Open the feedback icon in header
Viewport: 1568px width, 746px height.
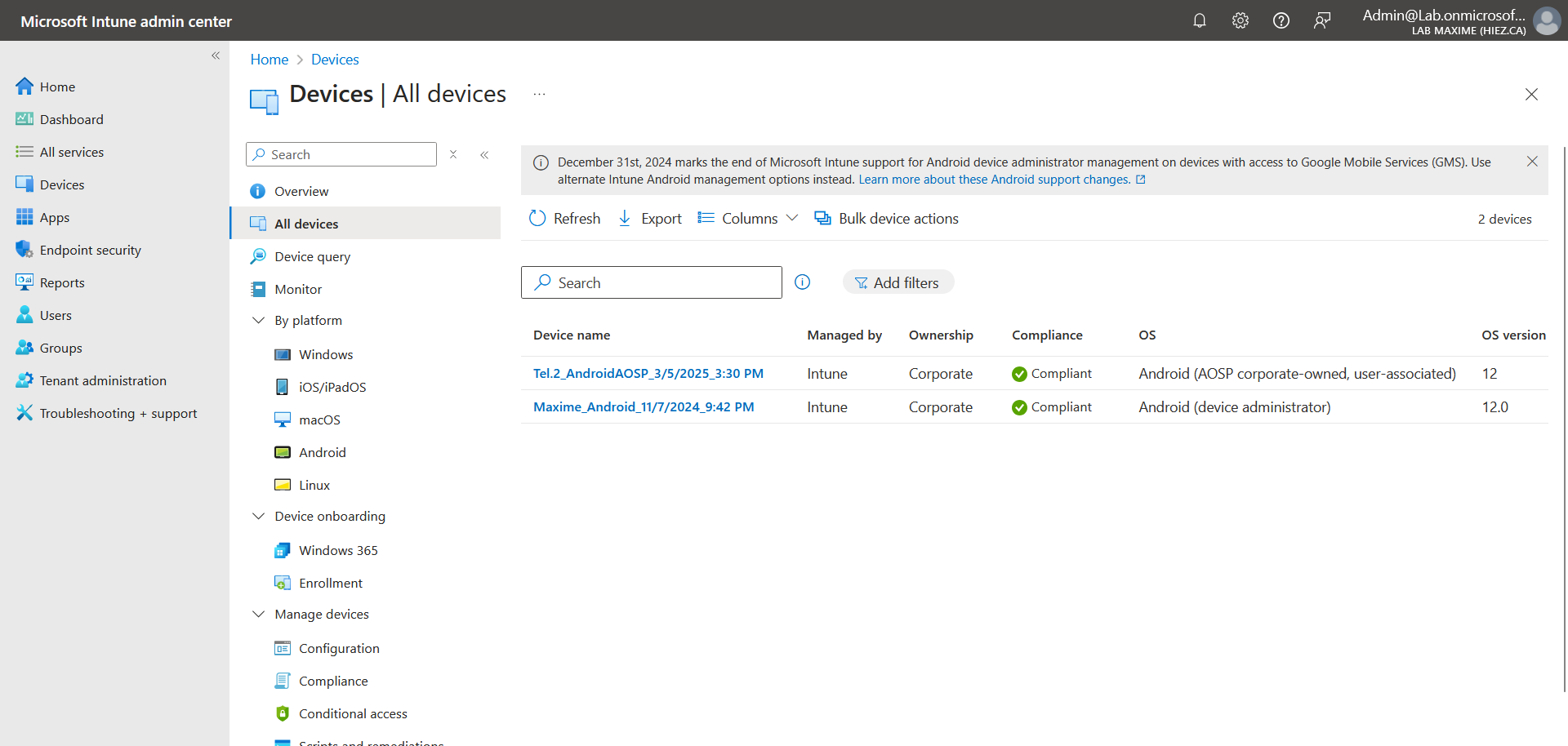click(x=1321, y=20)
